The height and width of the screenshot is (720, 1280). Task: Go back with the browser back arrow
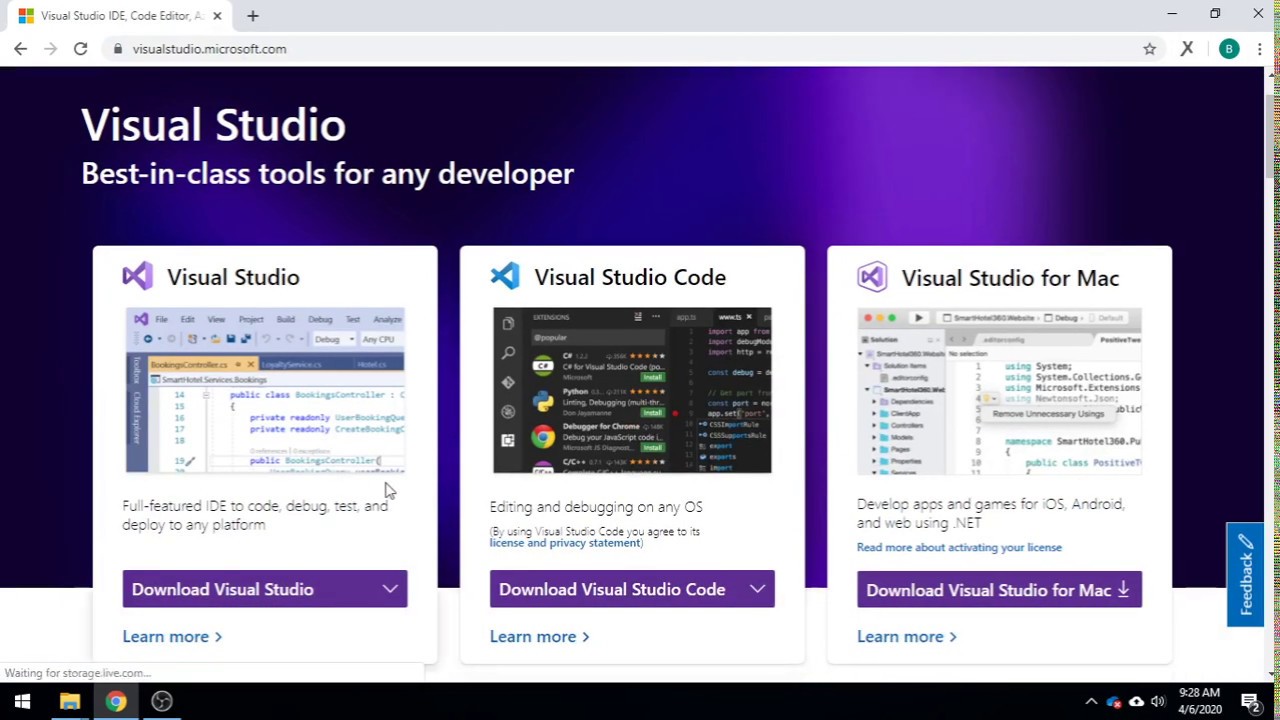(x=20, y=49)
